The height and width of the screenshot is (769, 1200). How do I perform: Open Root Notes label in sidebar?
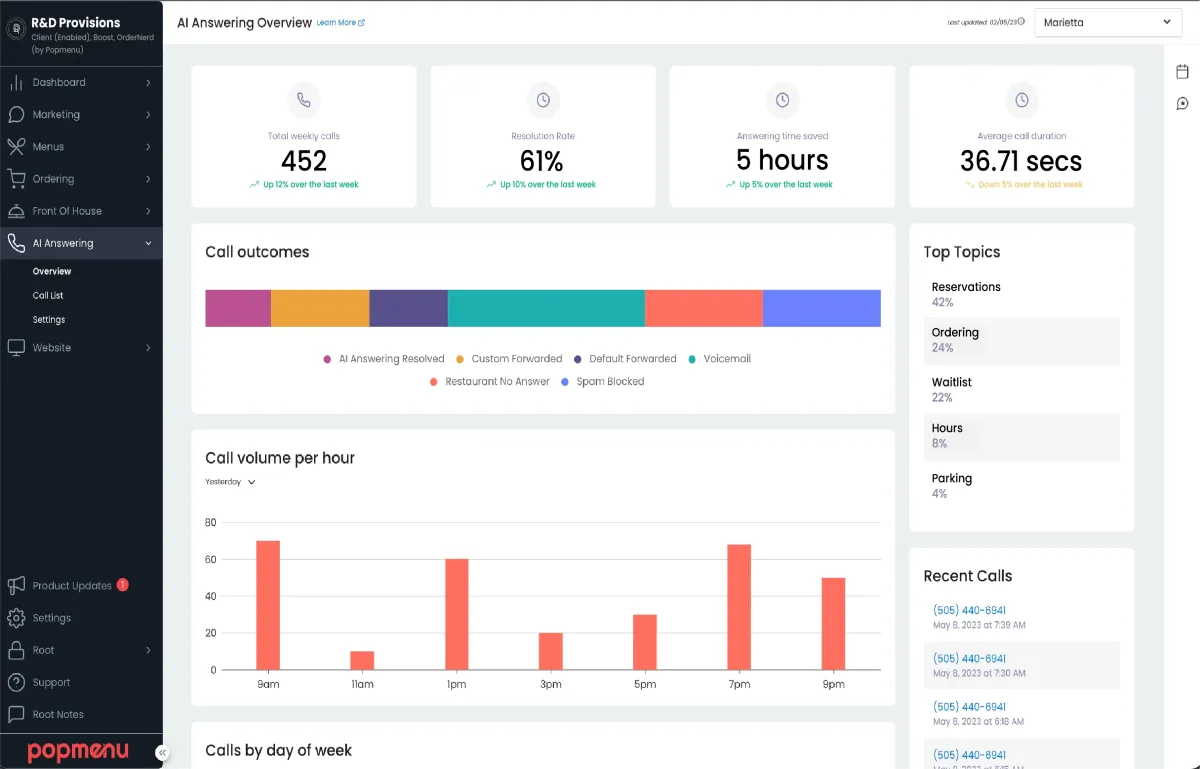58,714
